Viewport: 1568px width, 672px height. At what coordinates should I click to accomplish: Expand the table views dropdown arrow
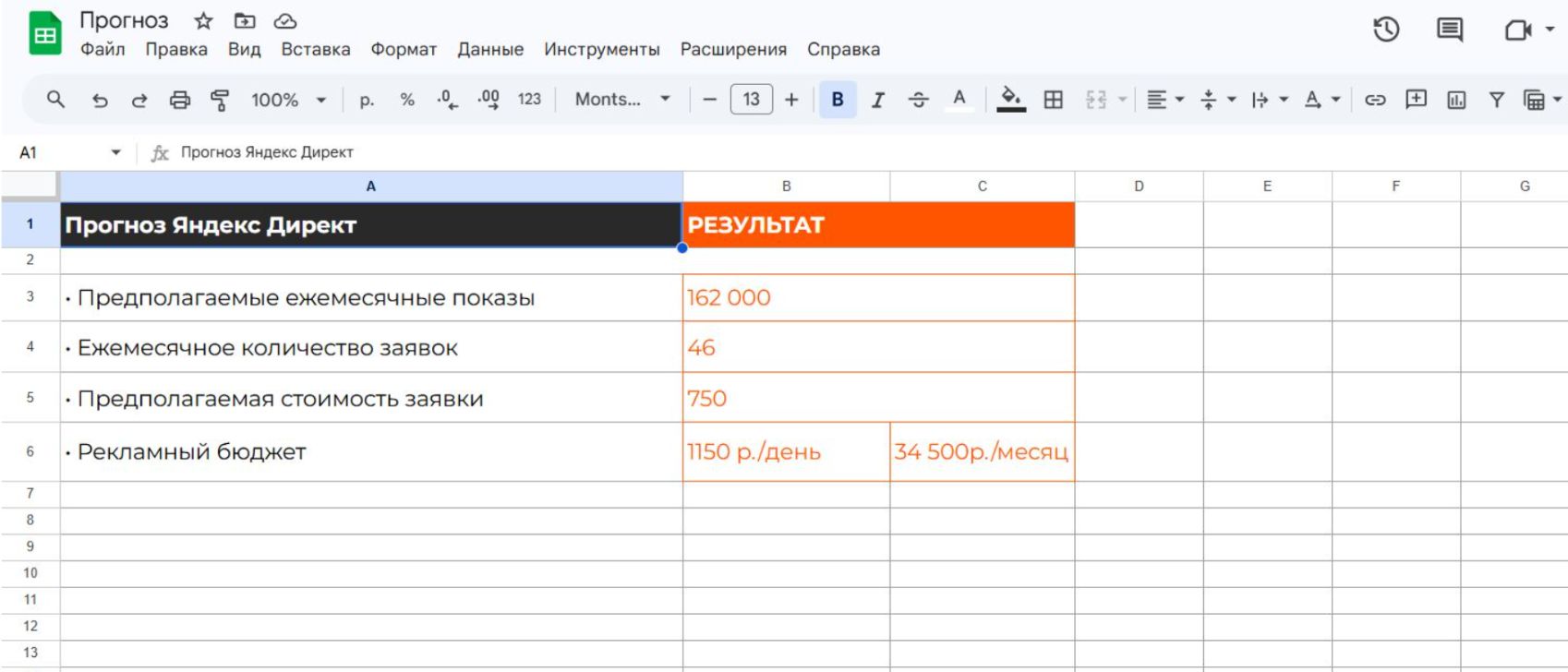pos(1557,100)
